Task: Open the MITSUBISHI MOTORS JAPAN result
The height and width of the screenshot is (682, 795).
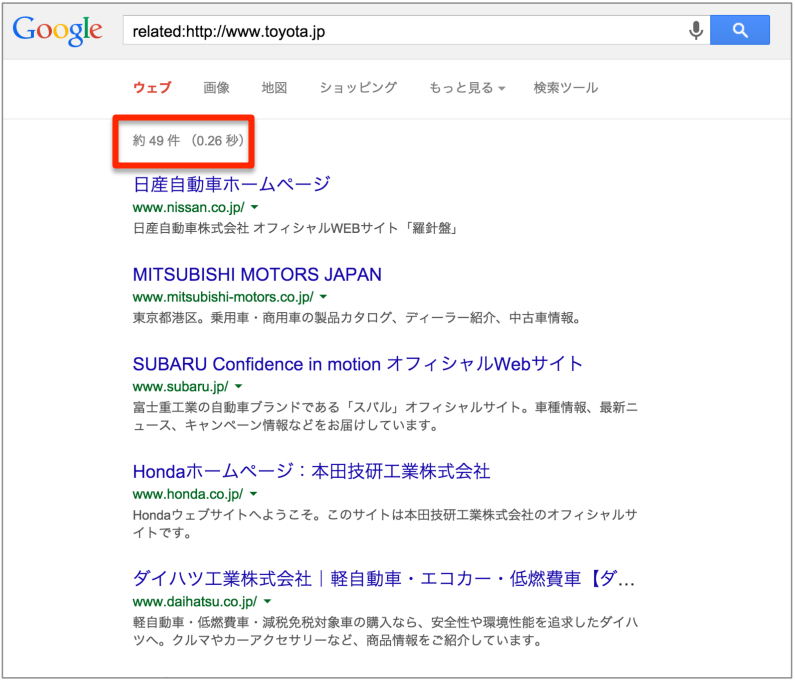Action: coord(257,274)
